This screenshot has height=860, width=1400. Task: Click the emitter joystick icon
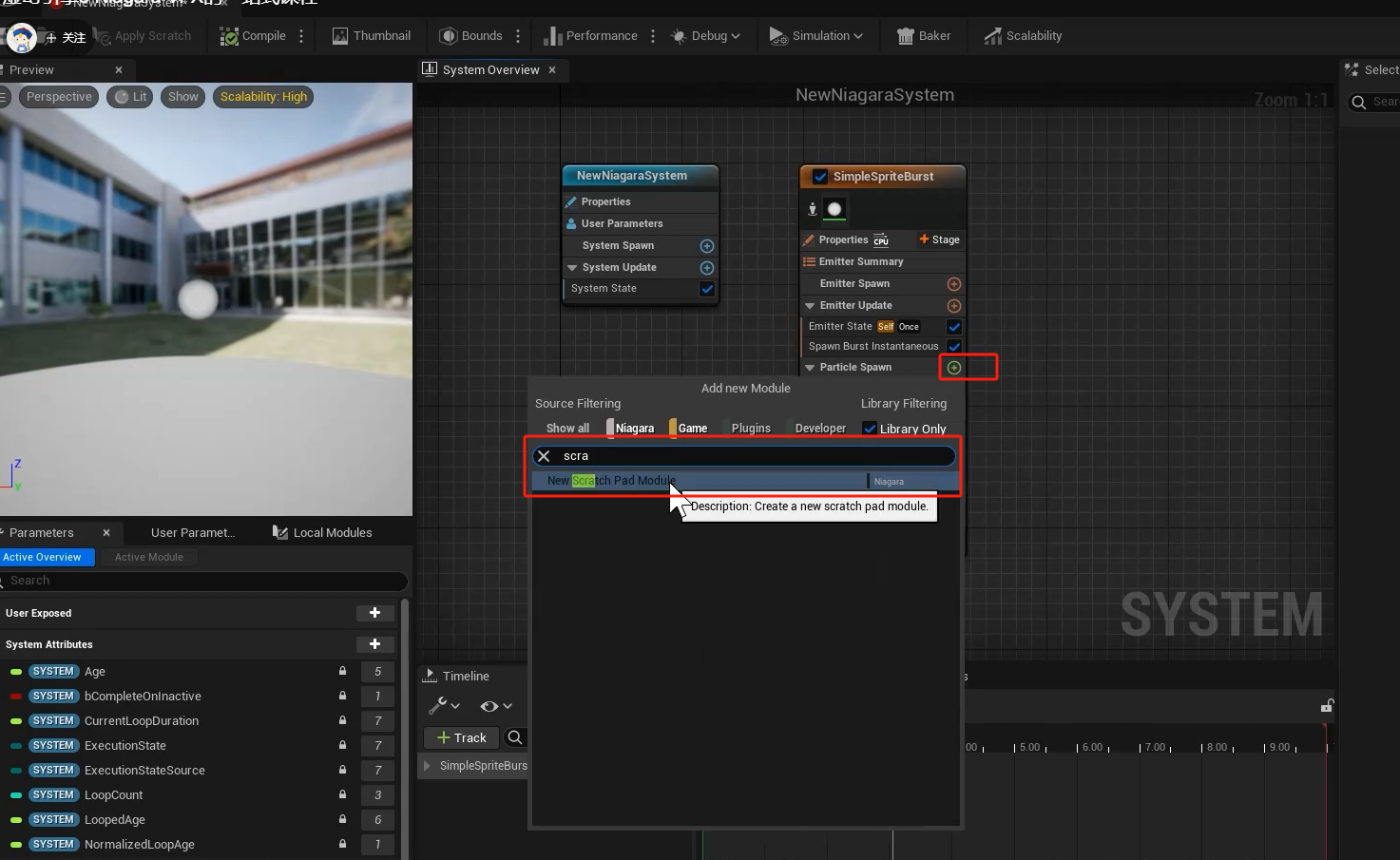813,209
